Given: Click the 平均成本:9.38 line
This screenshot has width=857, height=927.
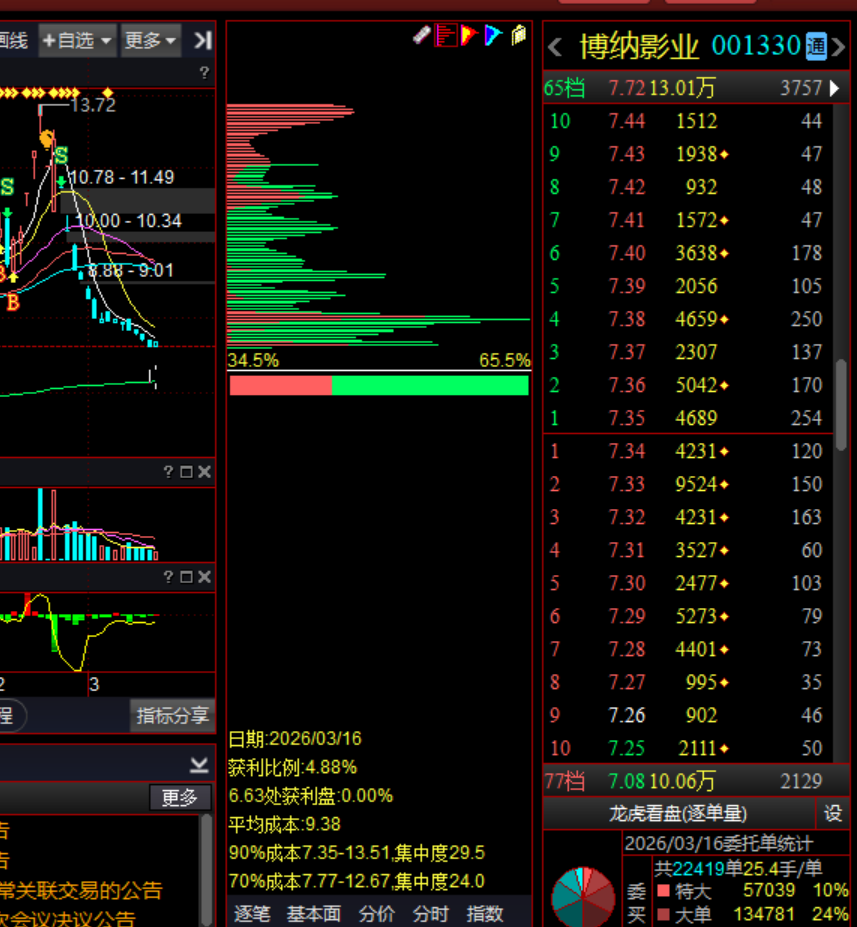Looking at the screenshot, I should 284,824.
